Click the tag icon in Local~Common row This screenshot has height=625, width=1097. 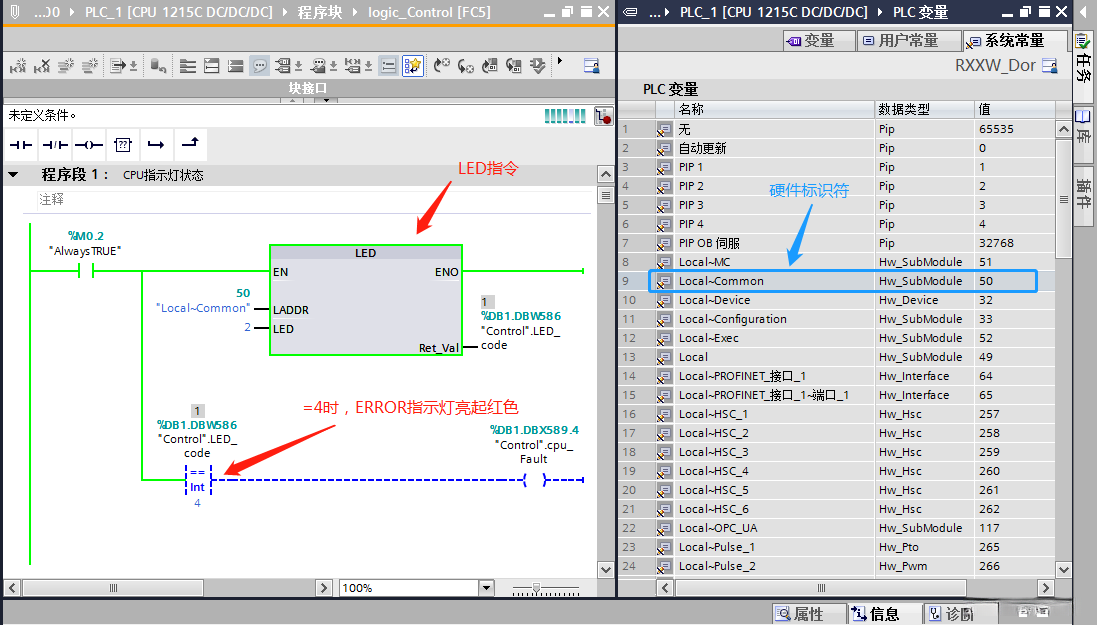(664, 281)
